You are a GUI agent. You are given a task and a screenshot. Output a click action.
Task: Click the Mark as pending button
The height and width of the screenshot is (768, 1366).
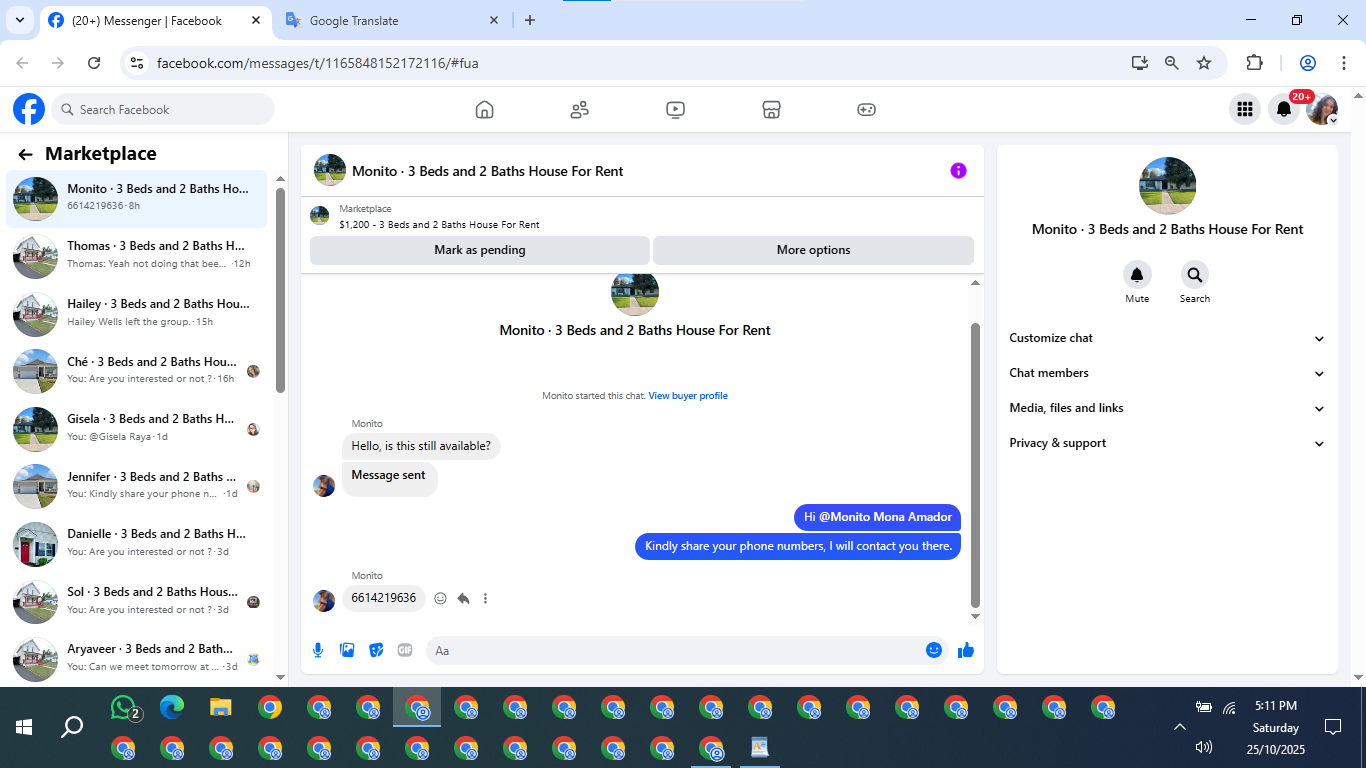(480, 250)
